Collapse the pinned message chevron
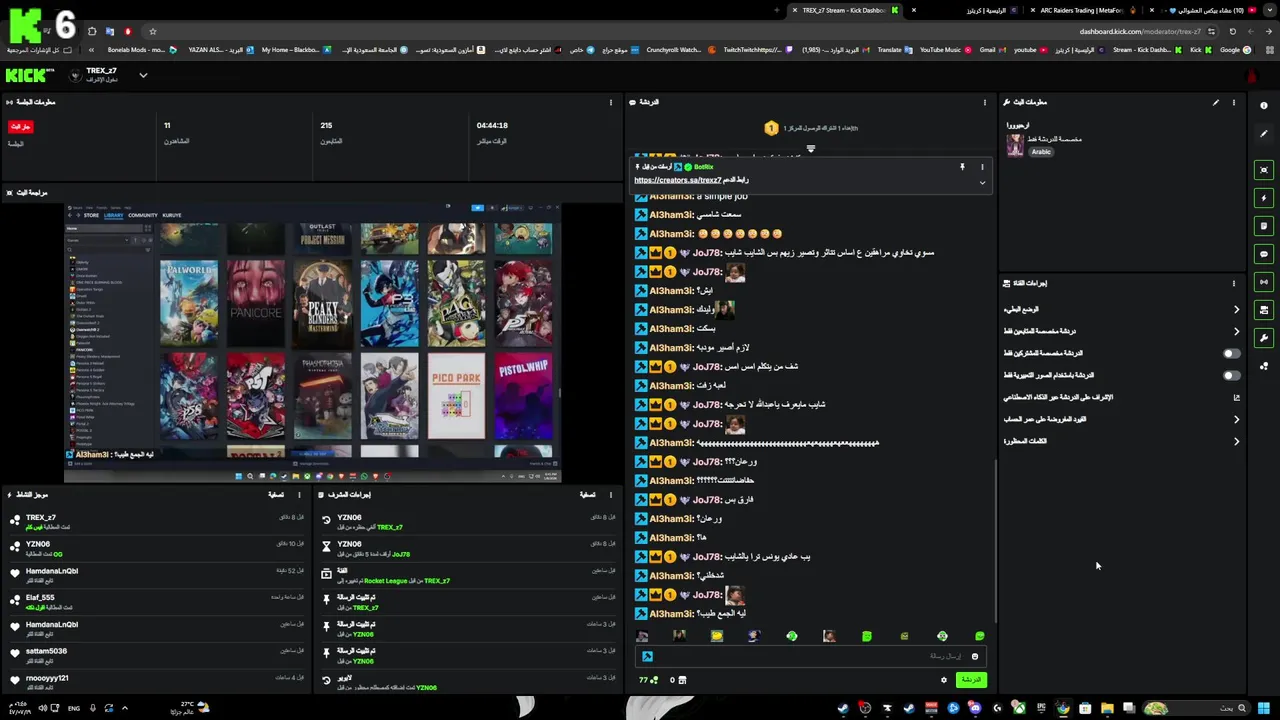 (982, 182)
